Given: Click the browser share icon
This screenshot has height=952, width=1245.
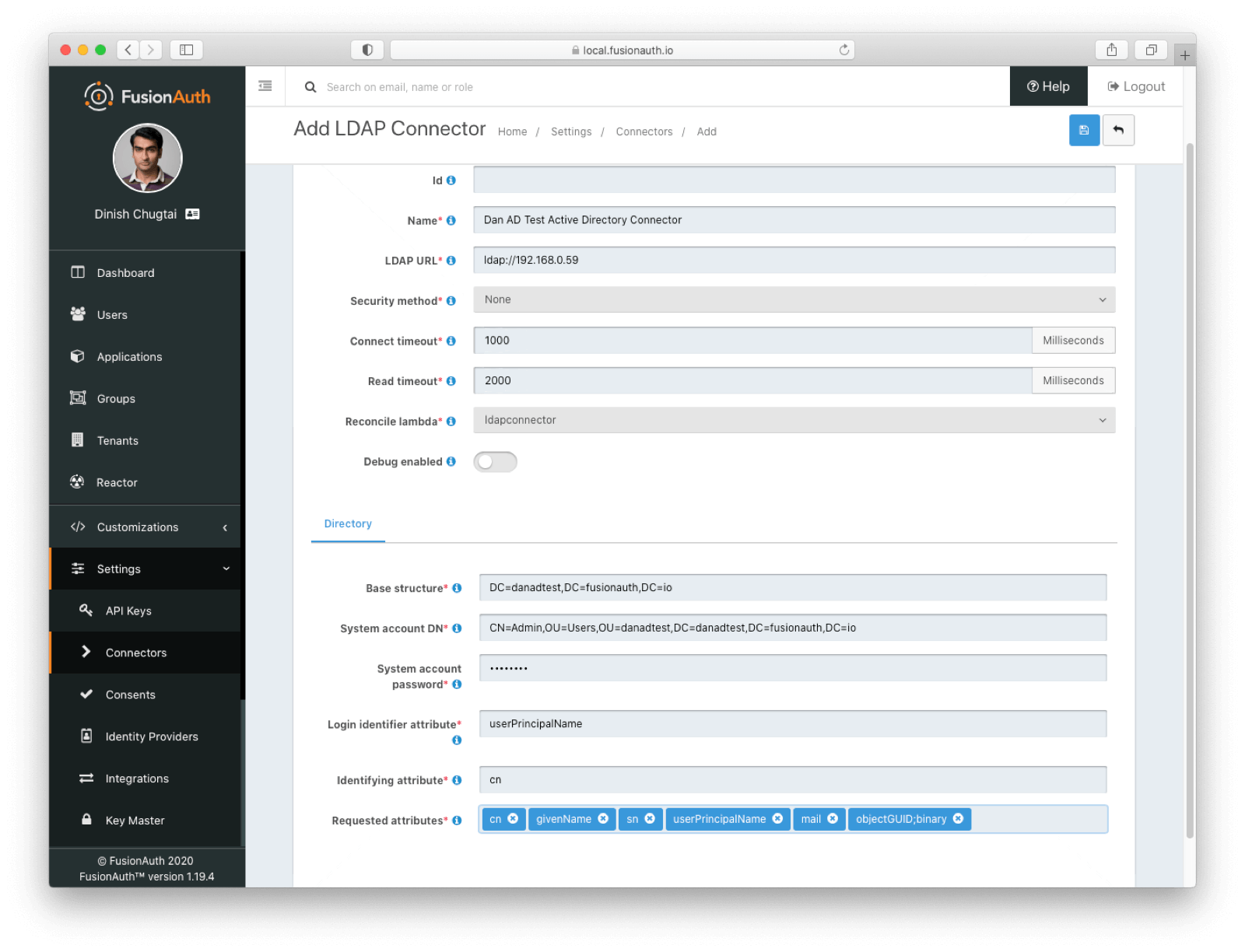Looking at the screenshot, I should tap(1112, 50).
